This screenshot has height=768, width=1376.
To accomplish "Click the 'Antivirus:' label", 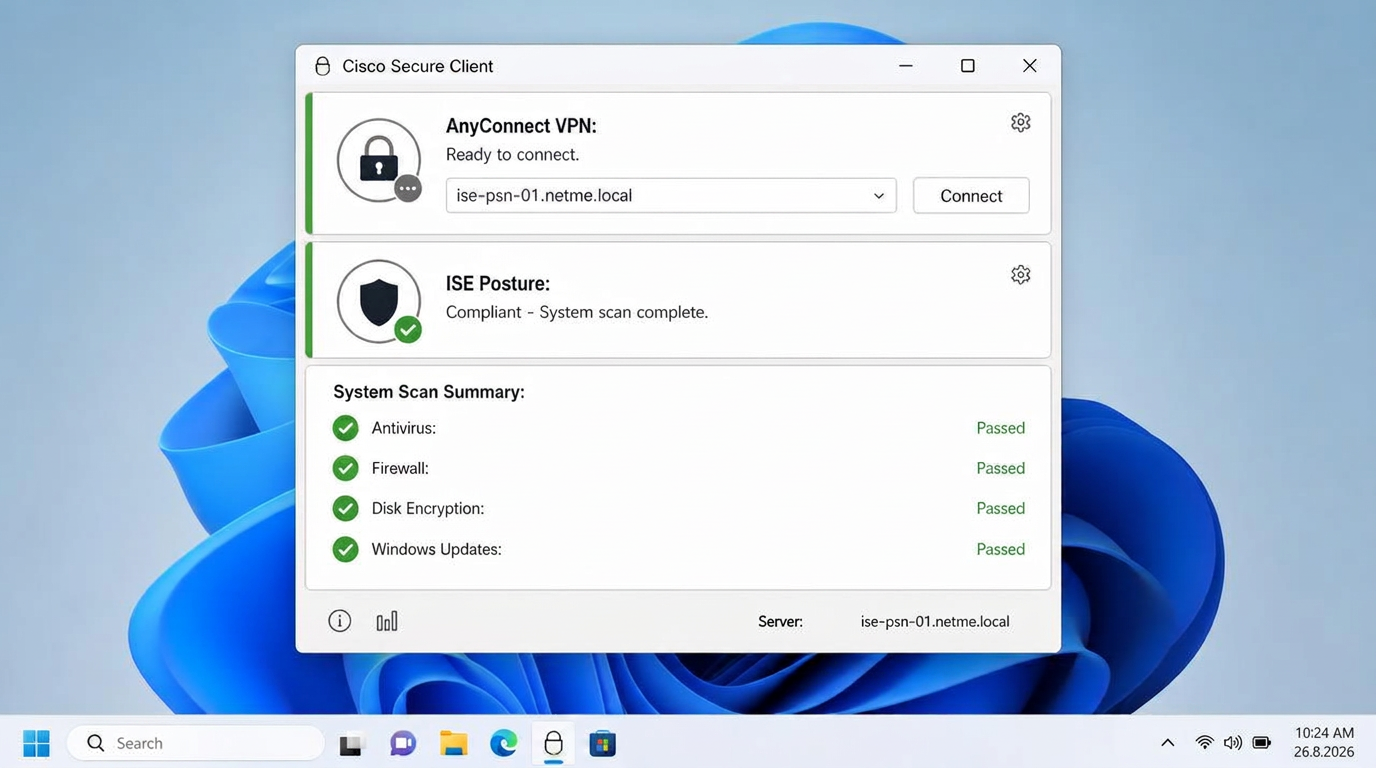I will pyautogui.click(x=404, y=428).
